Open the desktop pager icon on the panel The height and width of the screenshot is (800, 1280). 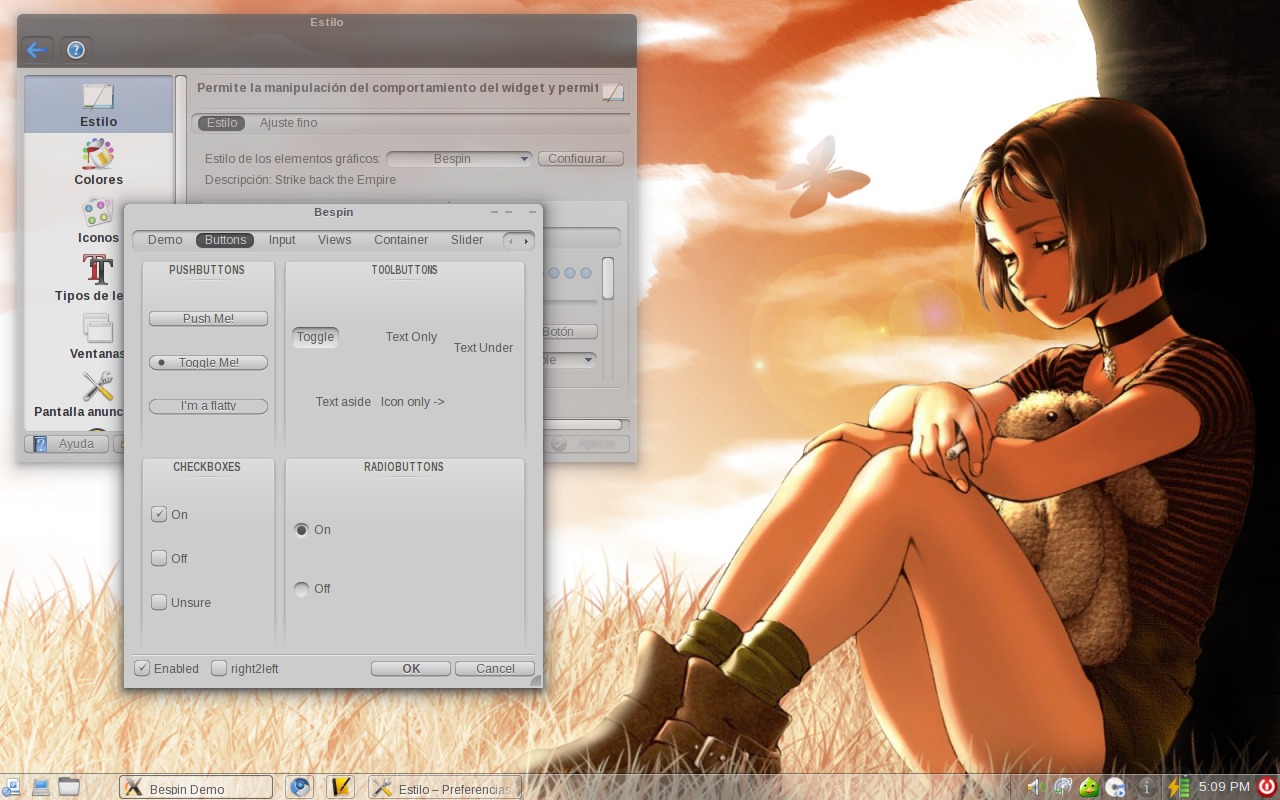(11, 787)
